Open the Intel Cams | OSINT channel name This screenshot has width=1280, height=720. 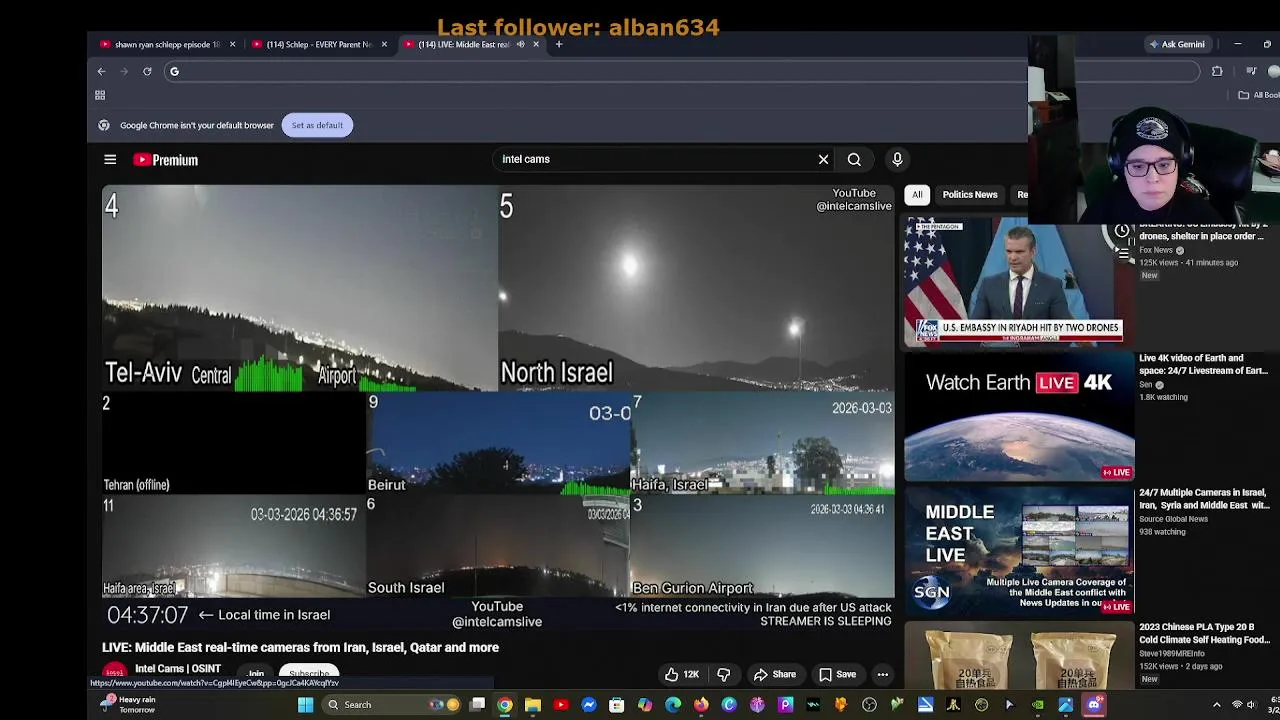coord(178,669)
